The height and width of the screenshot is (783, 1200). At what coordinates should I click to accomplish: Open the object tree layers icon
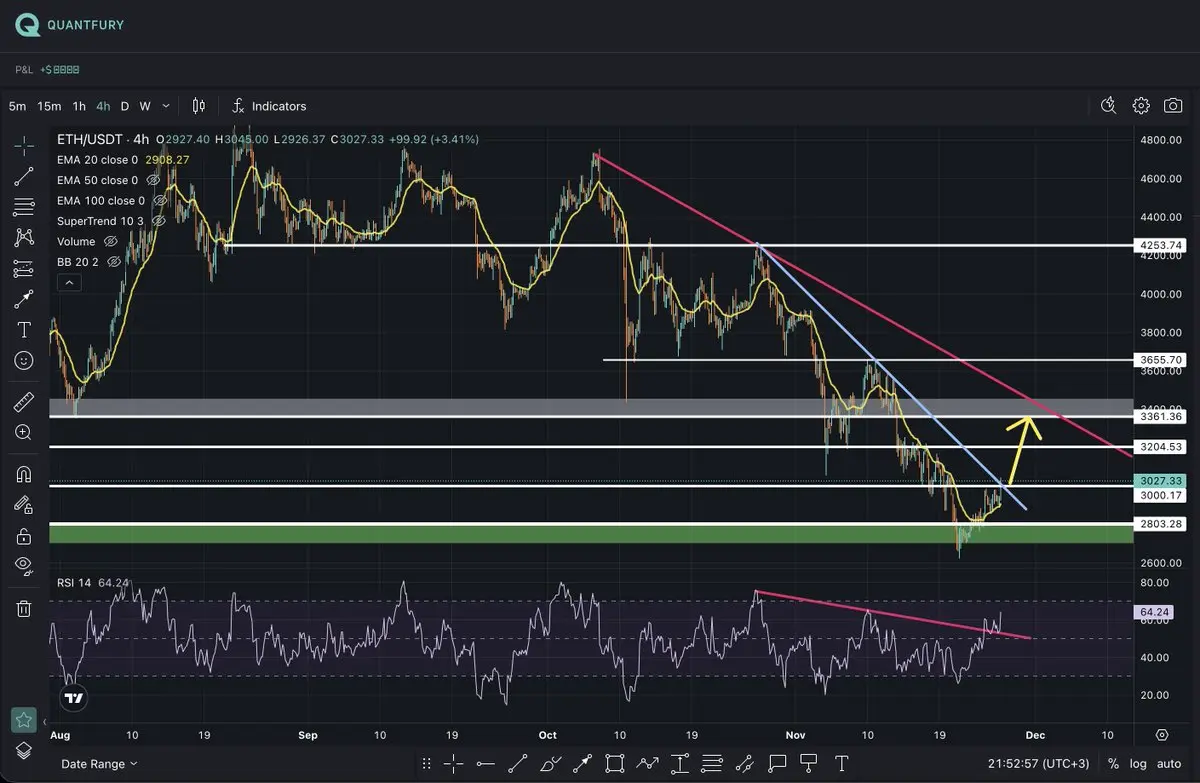pyautogui.click(x=23, y=750)
